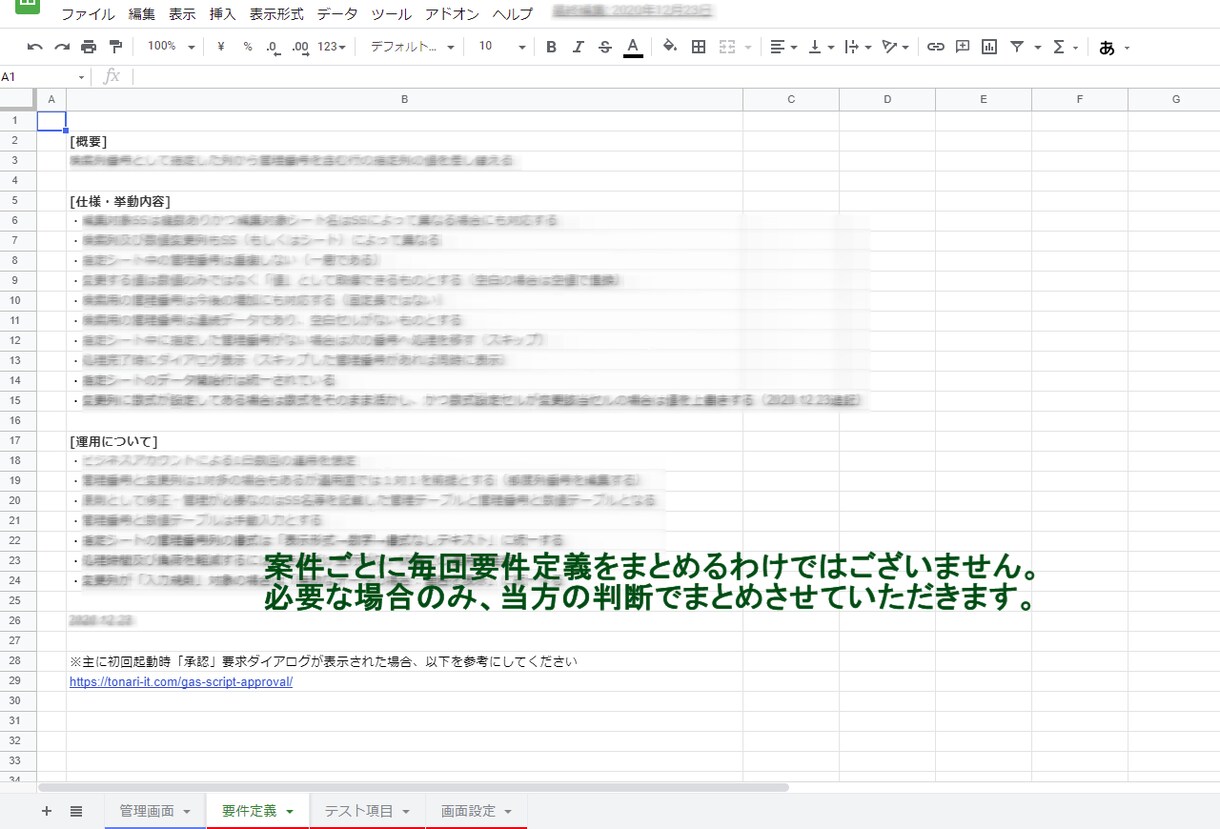Image resolution: width=1220 pixels, height=829 pixels.
Task: Click the merge cells icon
Action: click(727, 47)
